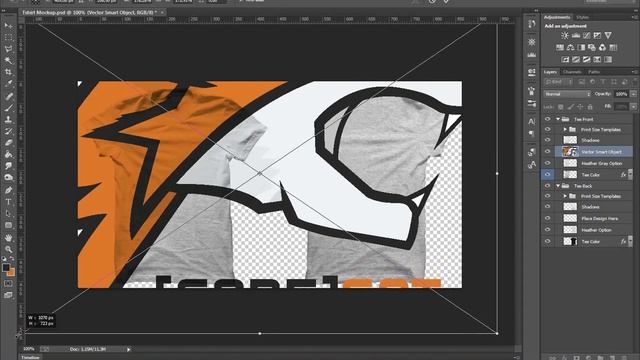Toggle lock all for layer
Viewport: 640px width, 360px height.
pyautogui.click(x=590, y=107)
